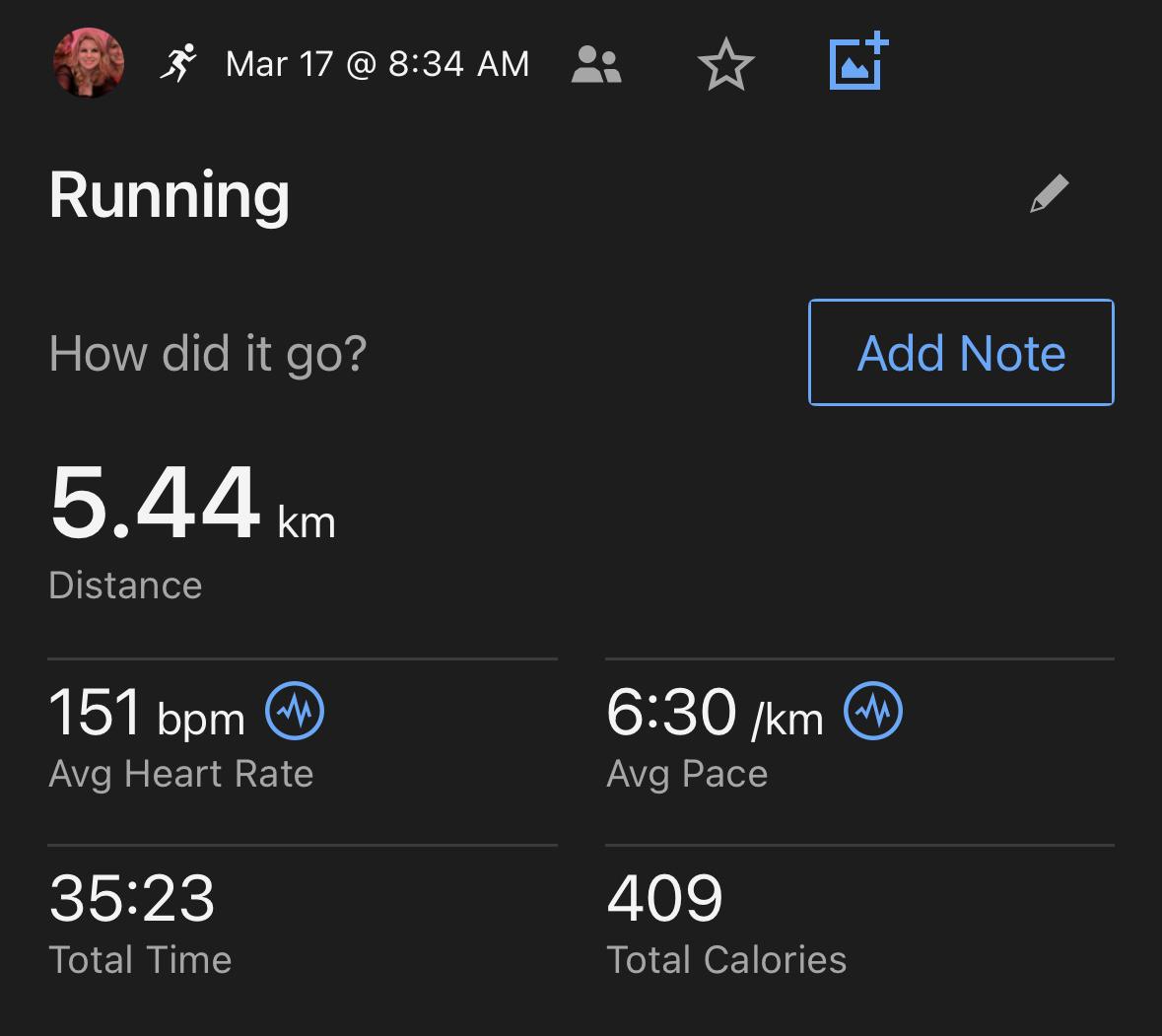The height and width of the screenshot is (1036, 1162).
Task: Edit the activity with the pencil icon
Action: coord(1049,194)
